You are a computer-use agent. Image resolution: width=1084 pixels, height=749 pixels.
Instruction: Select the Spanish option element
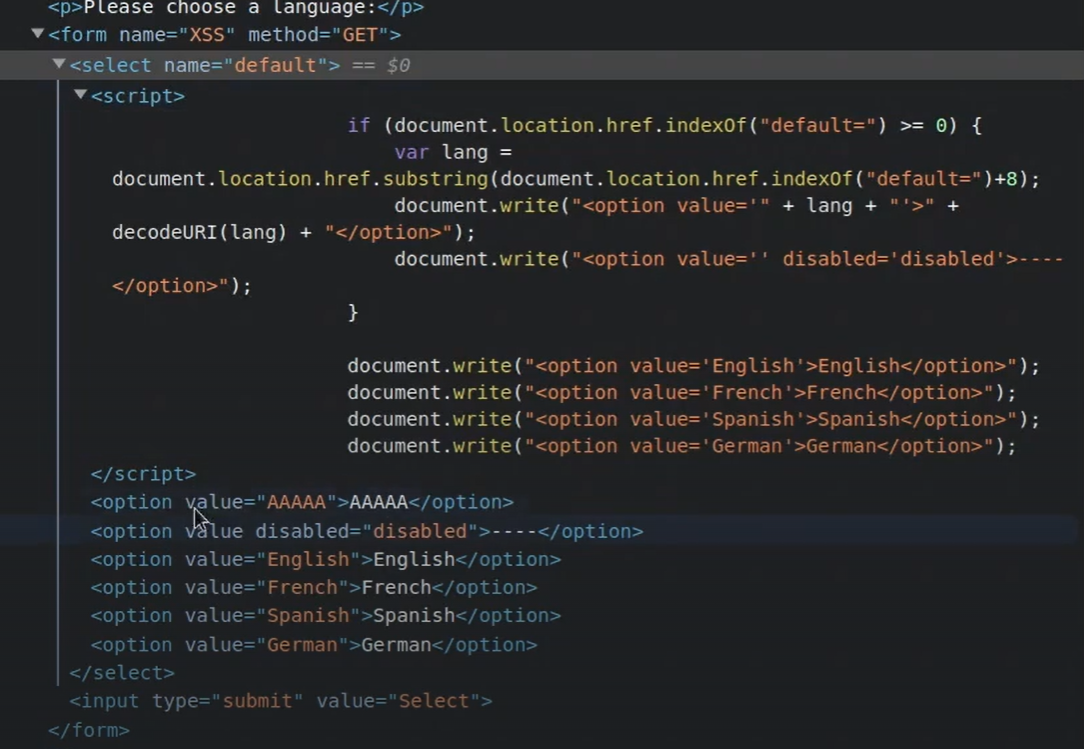pyautogui.click(x=325, y=615)
